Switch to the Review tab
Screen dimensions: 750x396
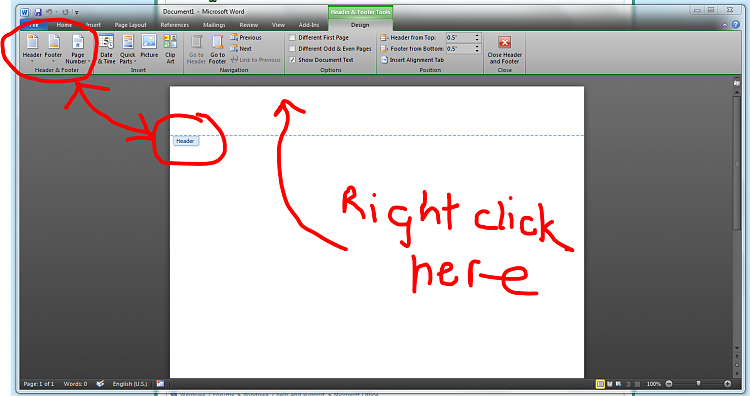(248, 25)
